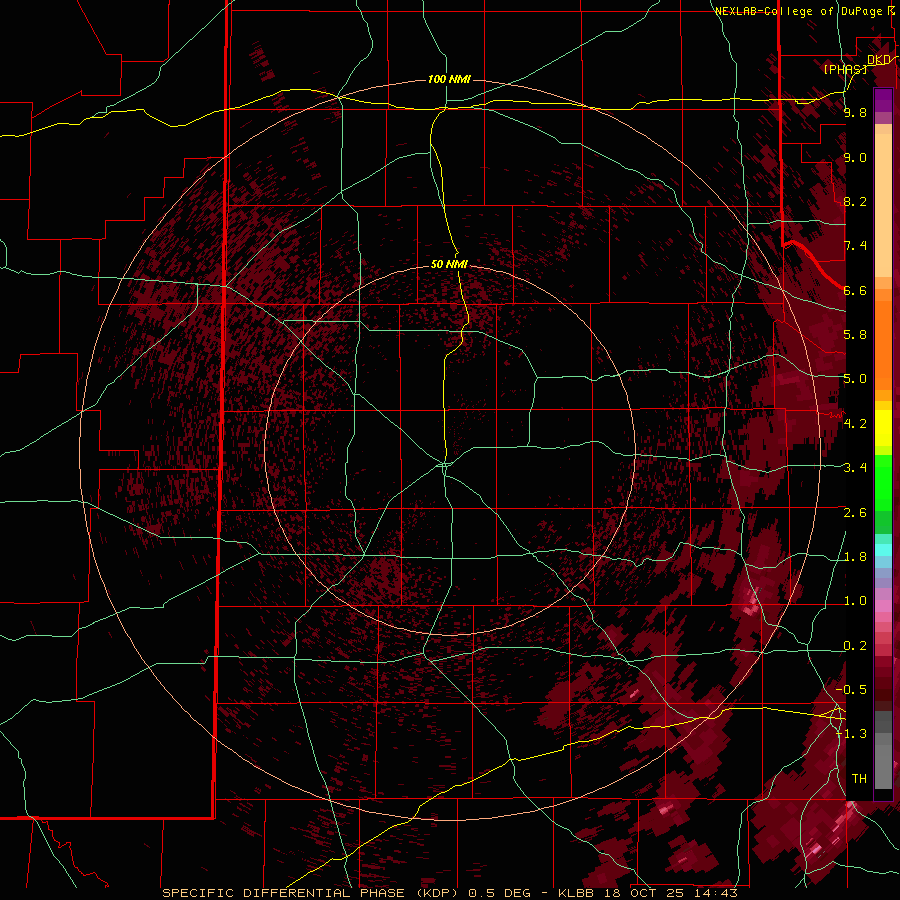Click the 6.6 value on the scale
Viewport: 900px width, 900px height.
pos(855,290)
